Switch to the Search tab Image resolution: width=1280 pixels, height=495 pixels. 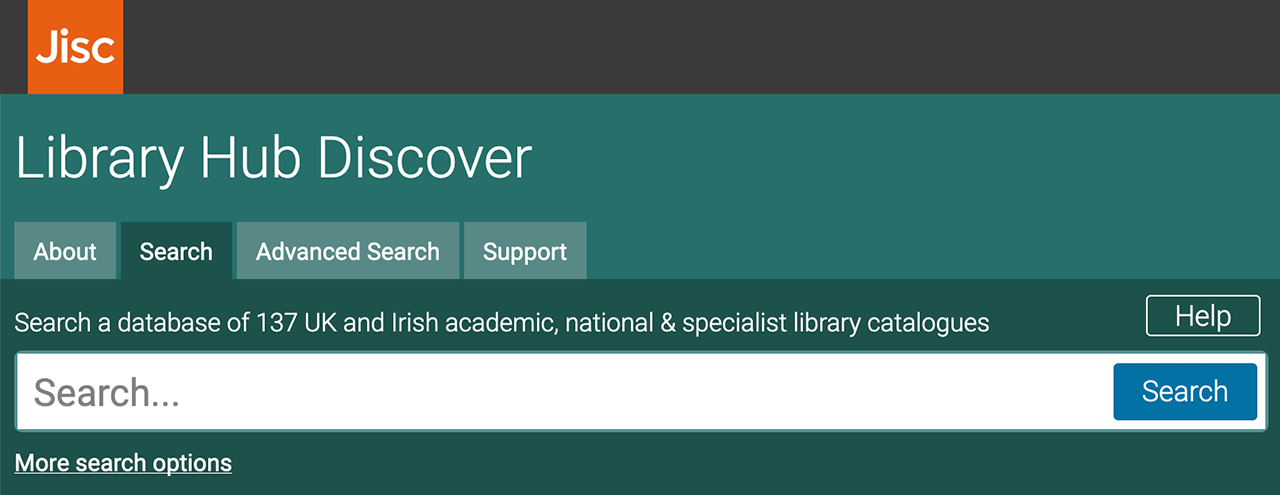(176, 251)
